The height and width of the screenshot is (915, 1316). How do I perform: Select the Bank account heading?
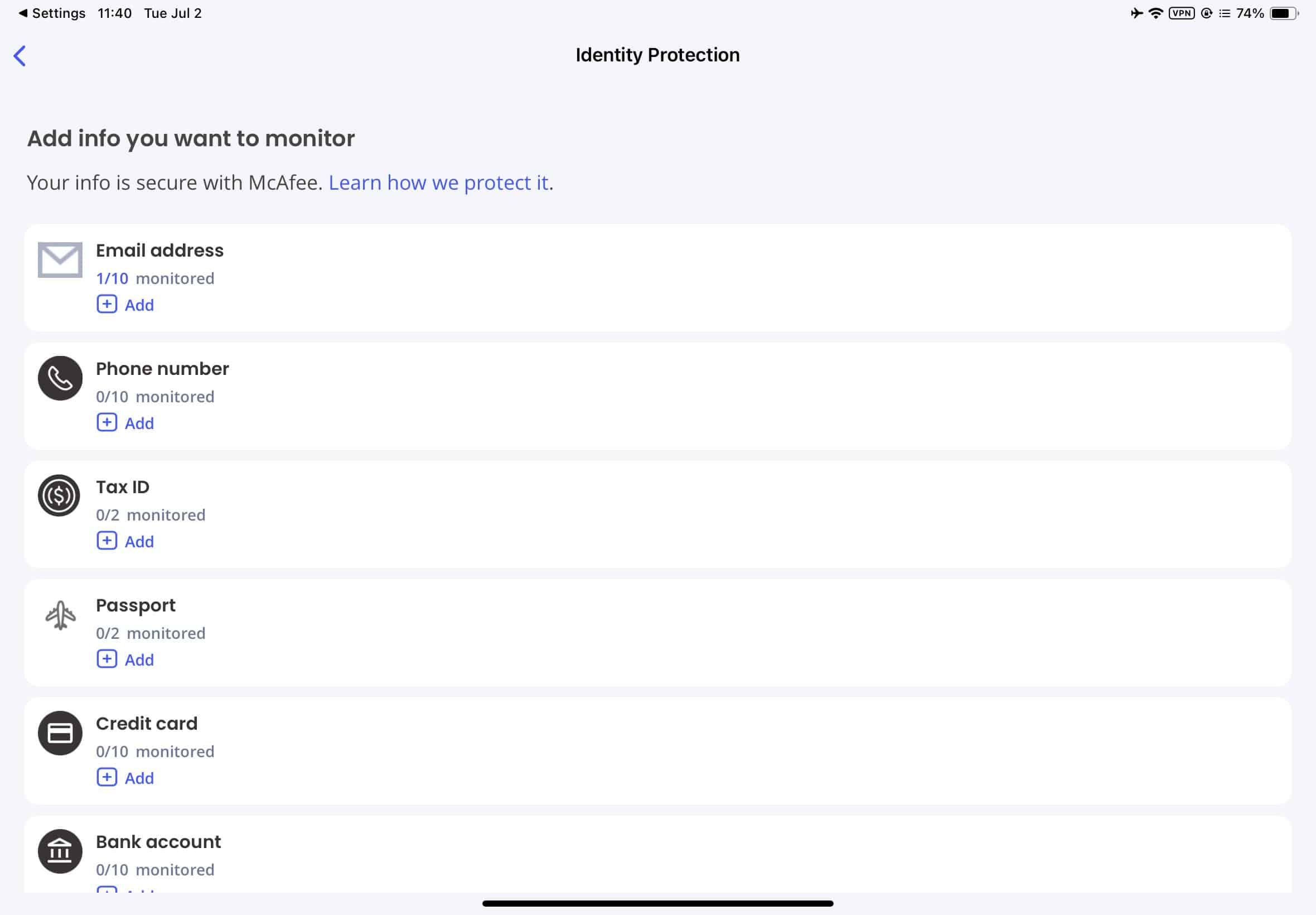point(158,841)
